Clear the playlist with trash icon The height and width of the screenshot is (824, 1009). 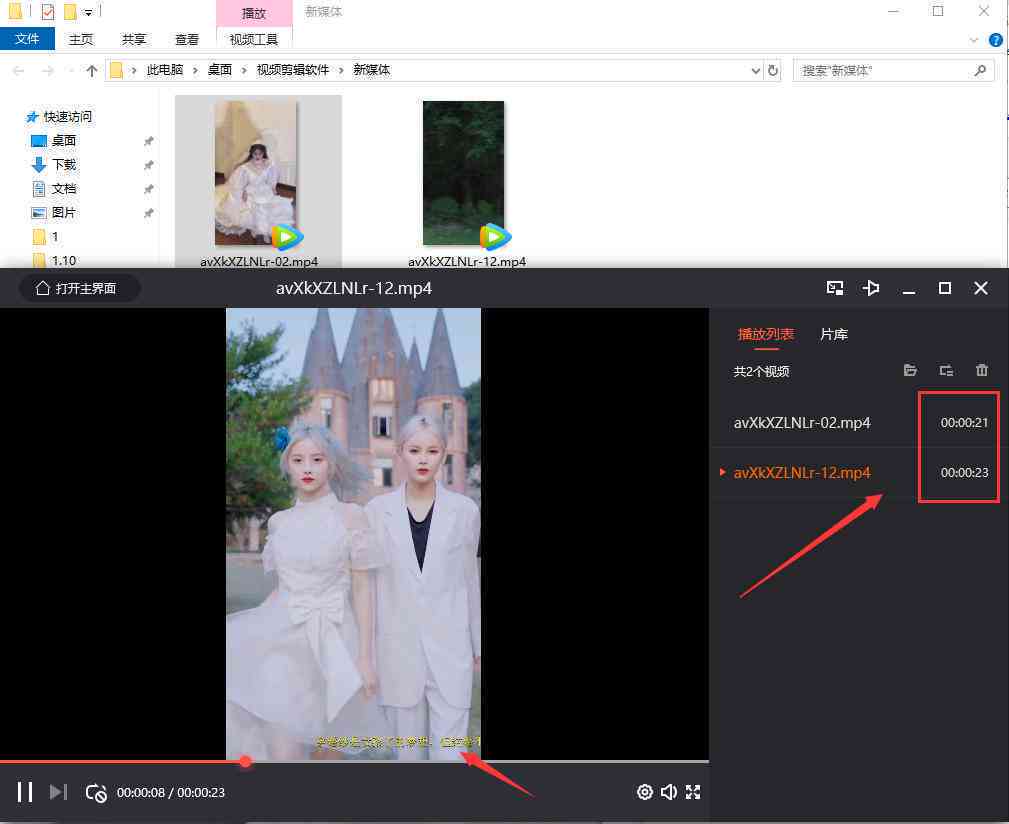tap(981, 371)
